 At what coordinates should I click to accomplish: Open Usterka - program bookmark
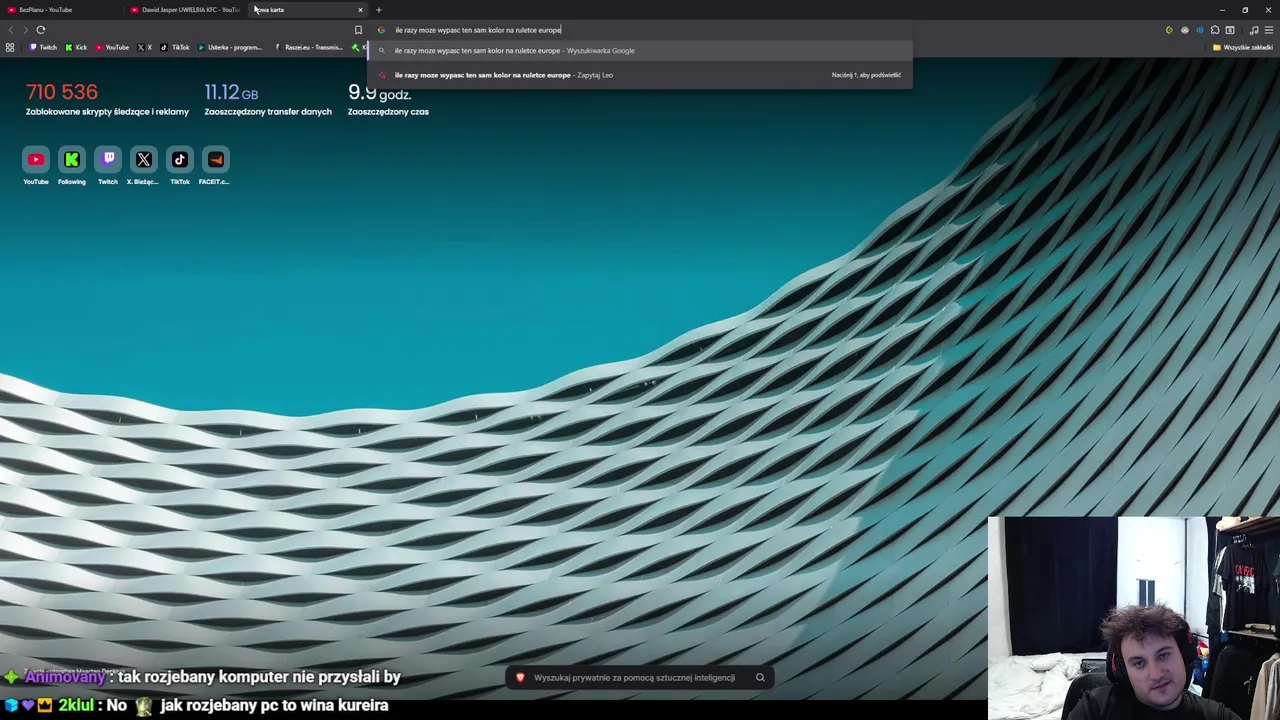(x=230, y=47)
